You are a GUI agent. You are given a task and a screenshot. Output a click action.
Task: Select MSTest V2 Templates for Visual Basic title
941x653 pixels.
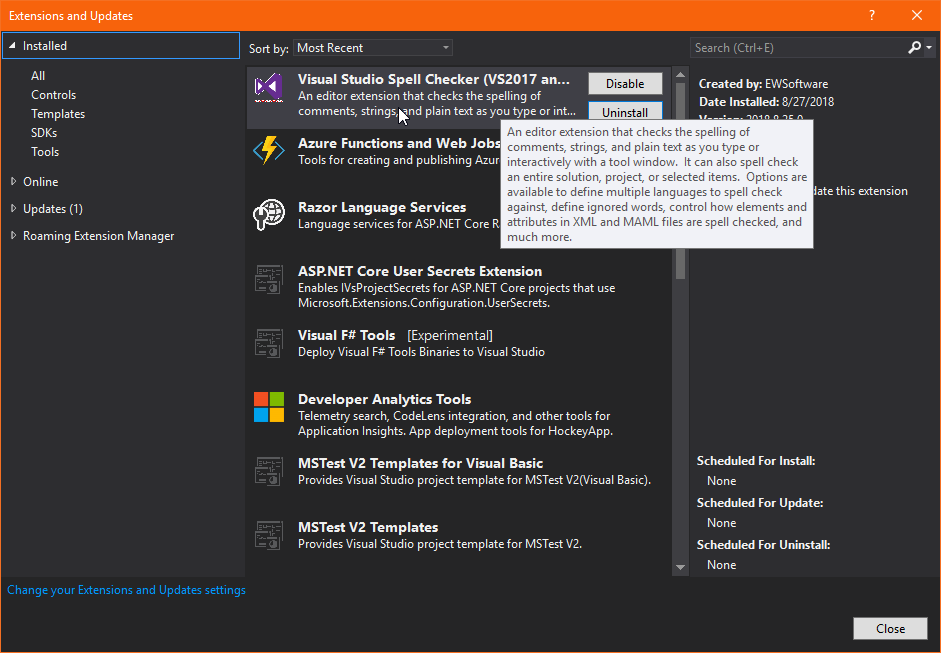coord(421,463)
